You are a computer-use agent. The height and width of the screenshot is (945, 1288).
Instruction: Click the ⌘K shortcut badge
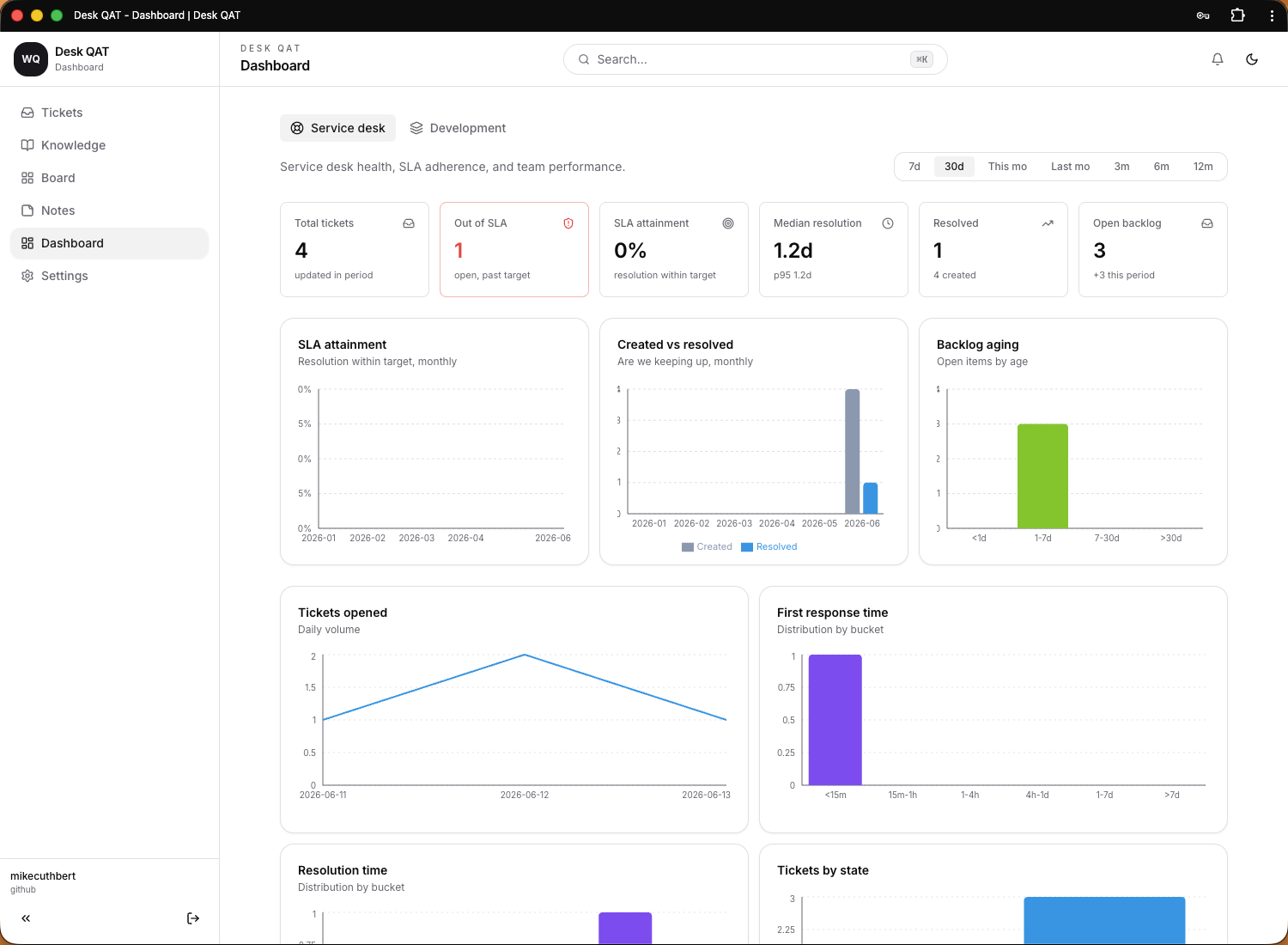click(x=921, y=59)
